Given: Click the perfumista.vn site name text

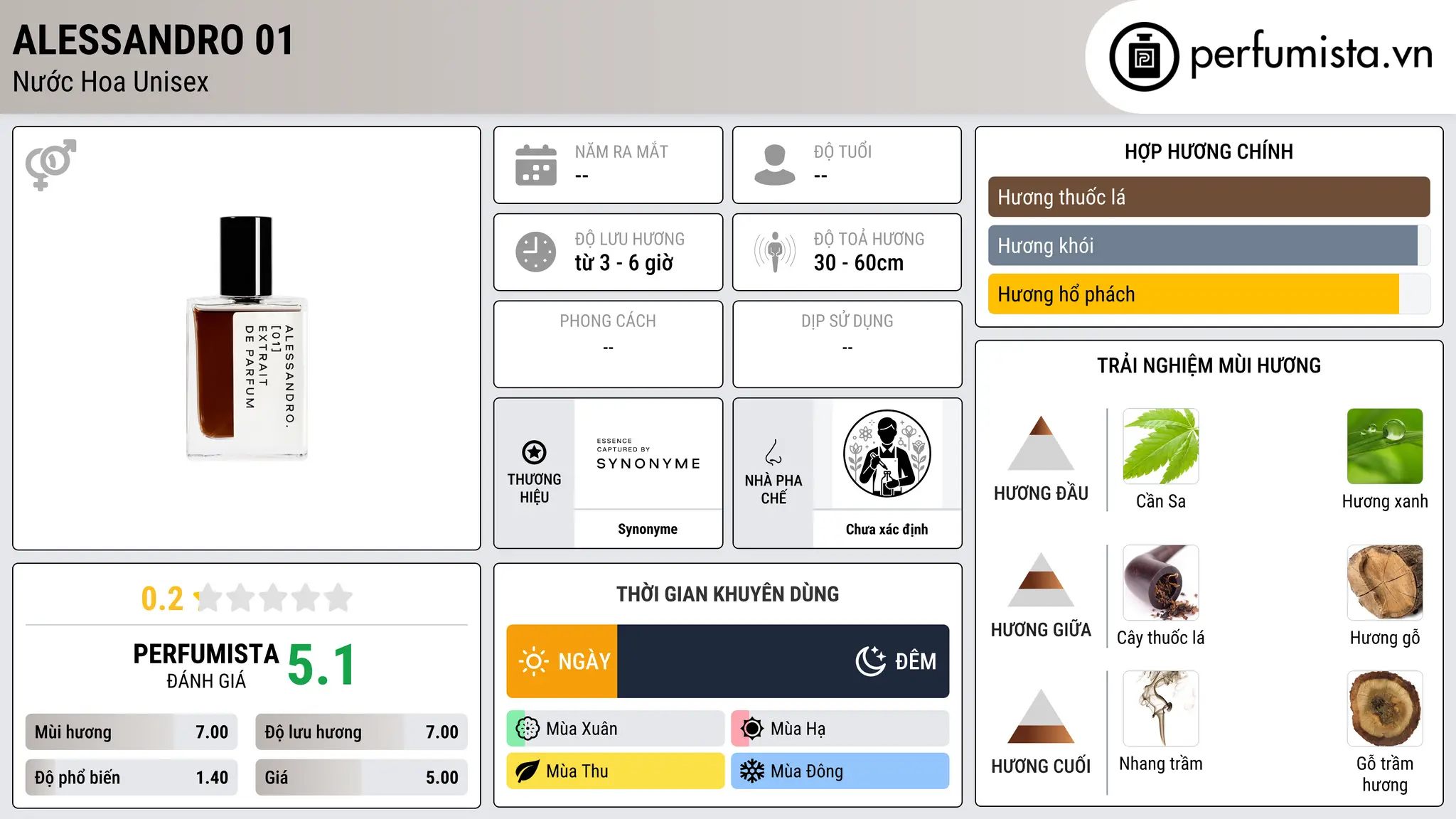Looking at the screenshot, I should (1311, 54).
